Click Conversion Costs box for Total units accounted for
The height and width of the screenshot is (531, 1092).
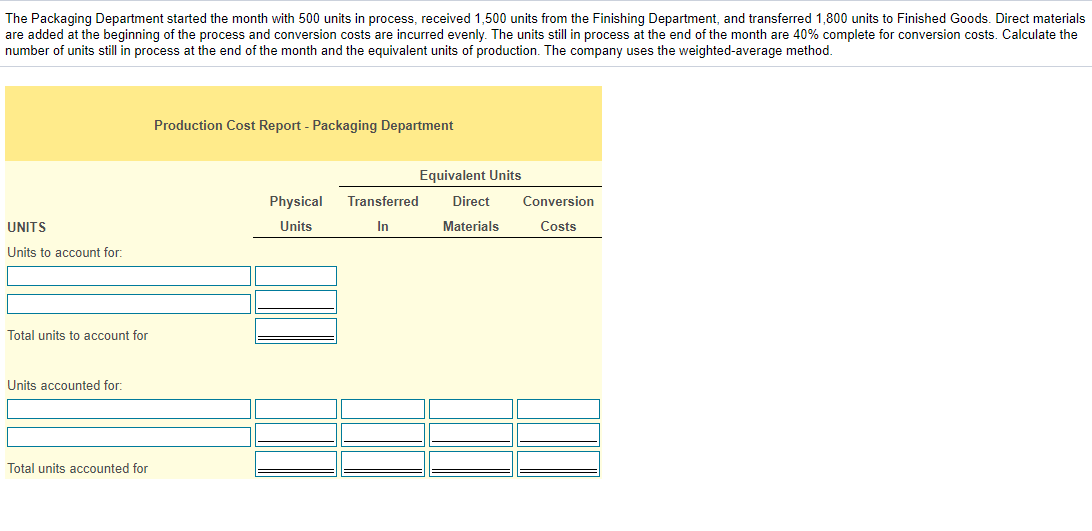pyautogui.click(x=559, y=464)
